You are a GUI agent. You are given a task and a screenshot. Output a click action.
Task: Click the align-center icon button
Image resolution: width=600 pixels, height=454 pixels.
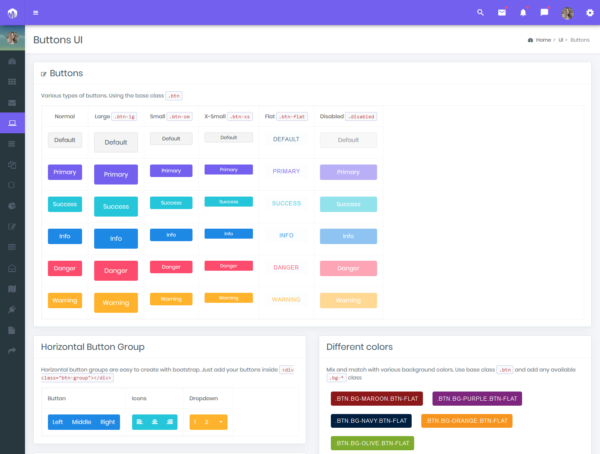[x=155, y=422]
